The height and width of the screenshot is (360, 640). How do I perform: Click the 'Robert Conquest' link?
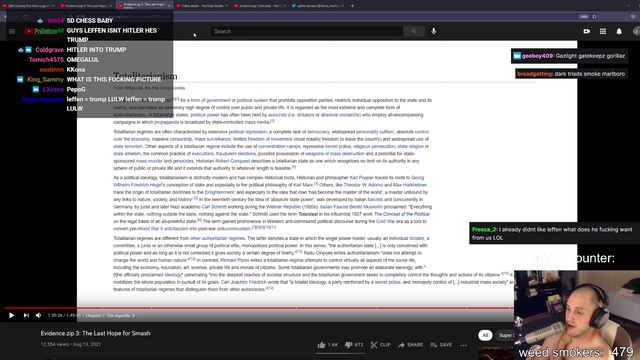(x=232, y=161)
